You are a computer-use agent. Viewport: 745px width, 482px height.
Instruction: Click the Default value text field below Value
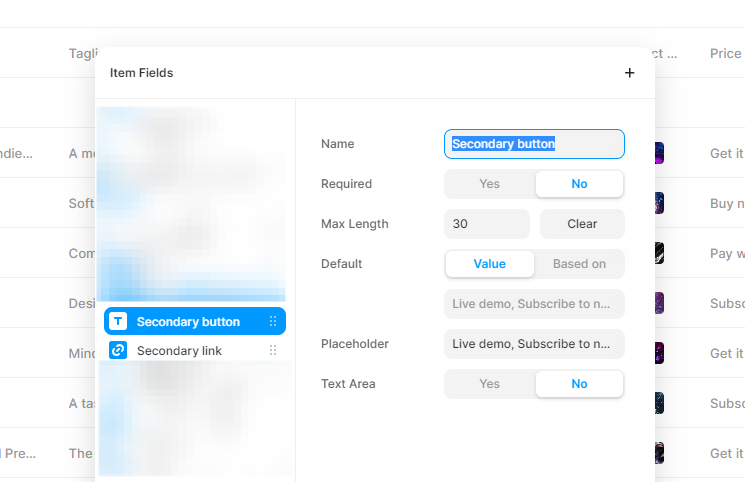coord(534,304)
